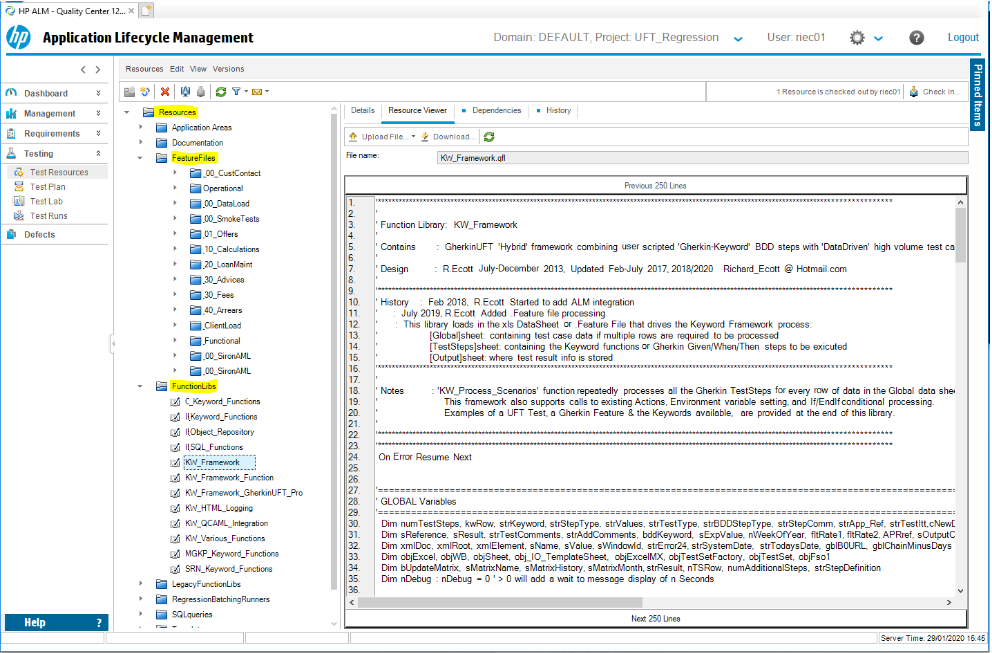
Task: Click the red Delete icon in the toolbar
Action: pos(166,92)
